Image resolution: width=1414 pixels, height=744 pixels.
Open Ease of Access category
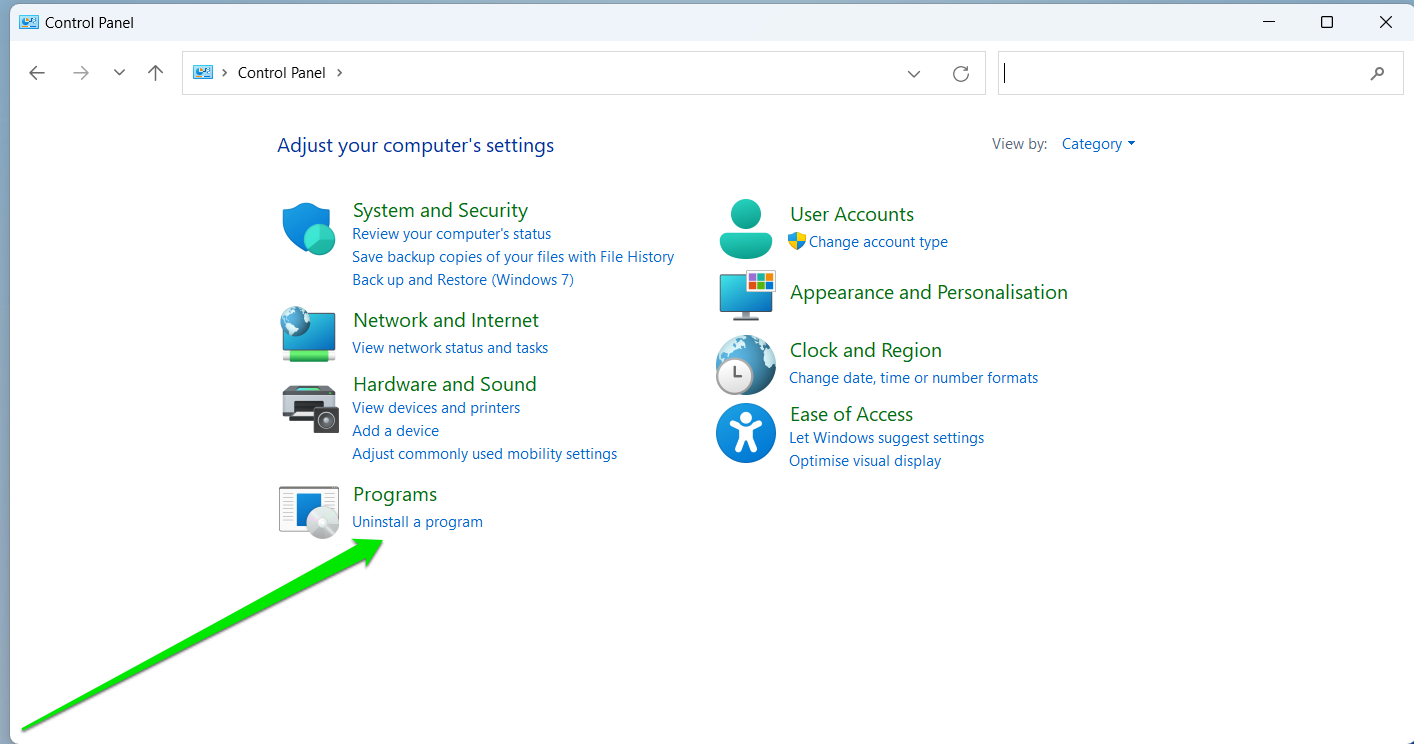tap(852, 414)
